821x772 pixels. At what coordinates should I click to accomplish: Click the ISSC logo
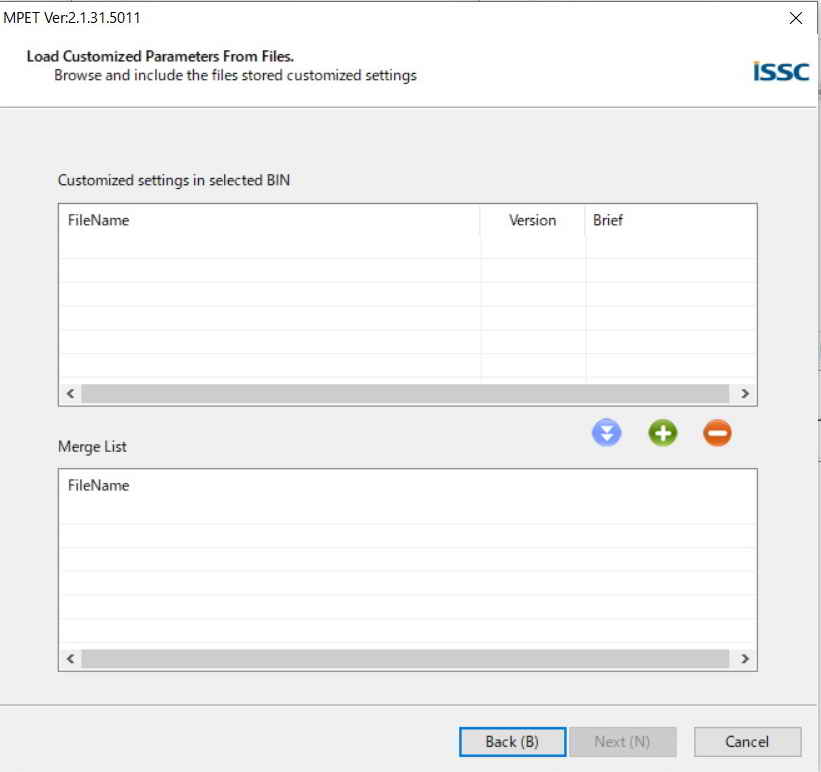(x=781, y=72)
